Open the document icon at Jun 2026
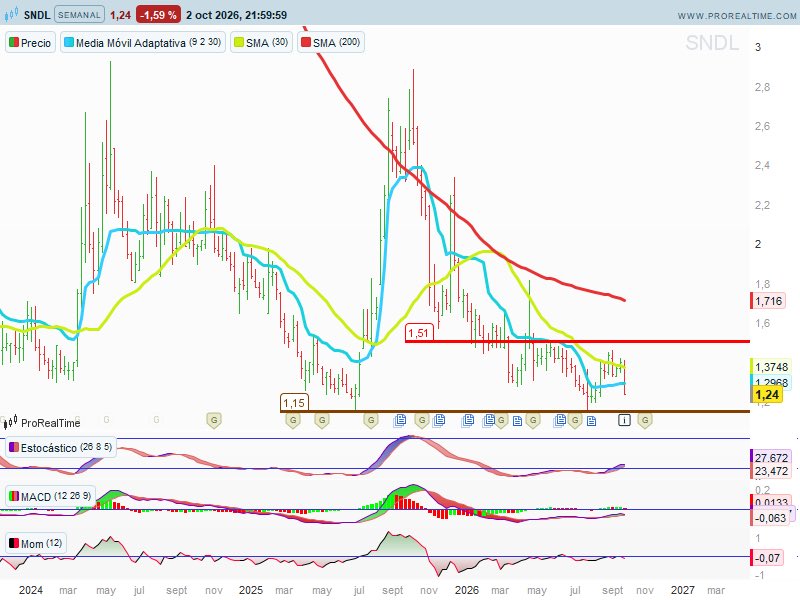 (560, 420)
